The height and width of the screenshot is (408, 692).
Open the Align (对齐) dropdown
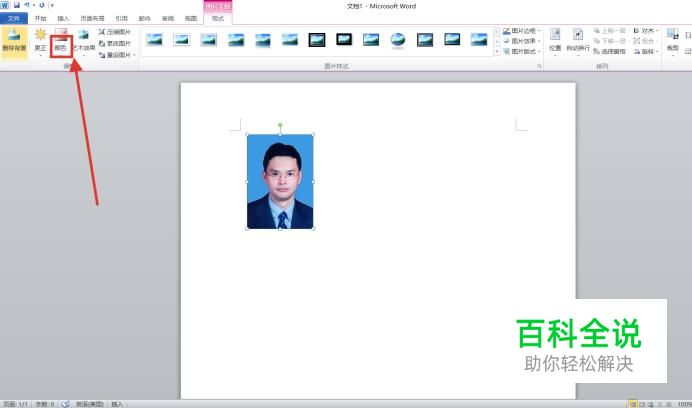(646, 31)
